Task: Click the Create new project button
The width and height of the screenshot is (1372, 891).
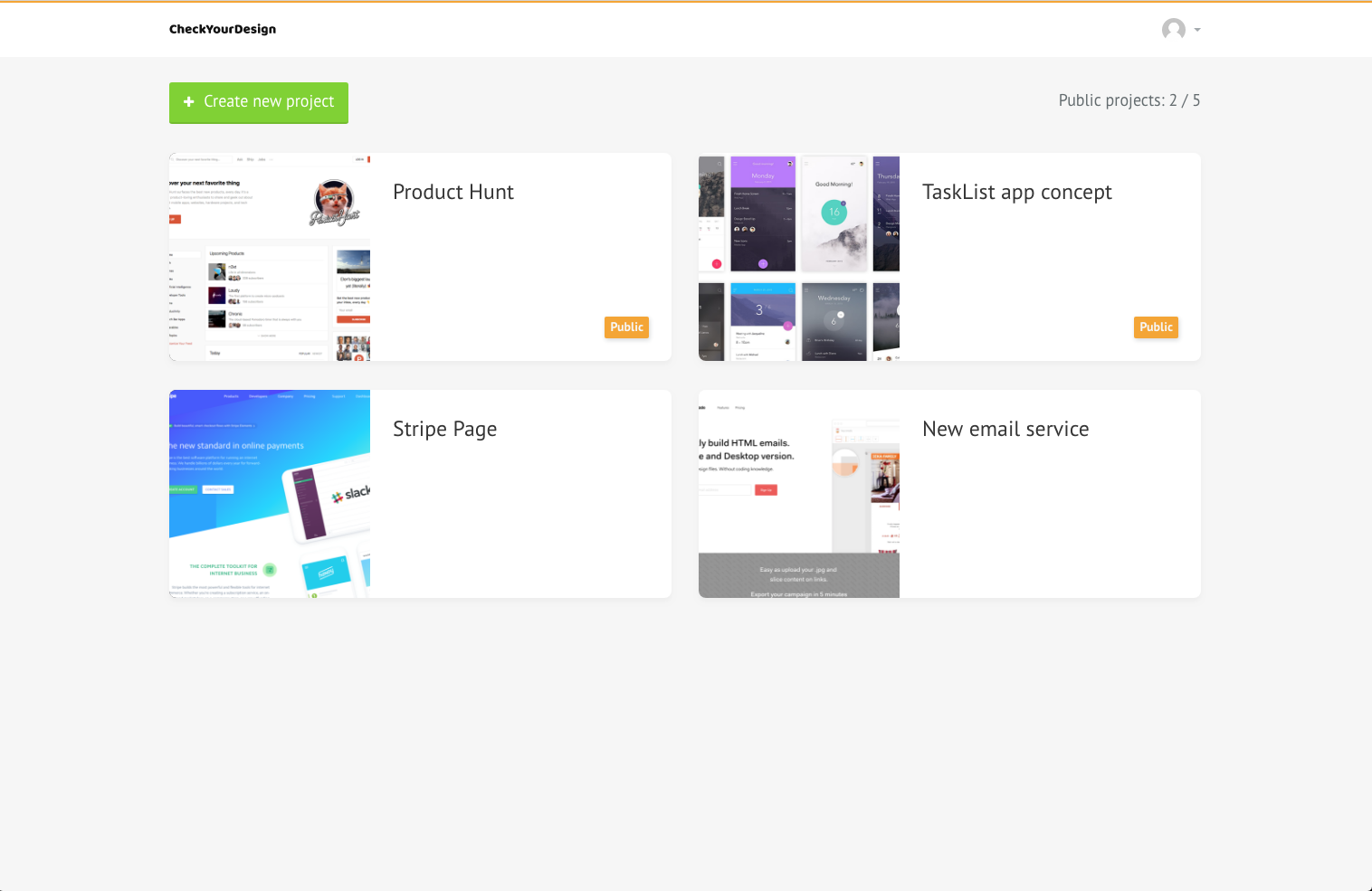Action: click(x=258, y=102)
